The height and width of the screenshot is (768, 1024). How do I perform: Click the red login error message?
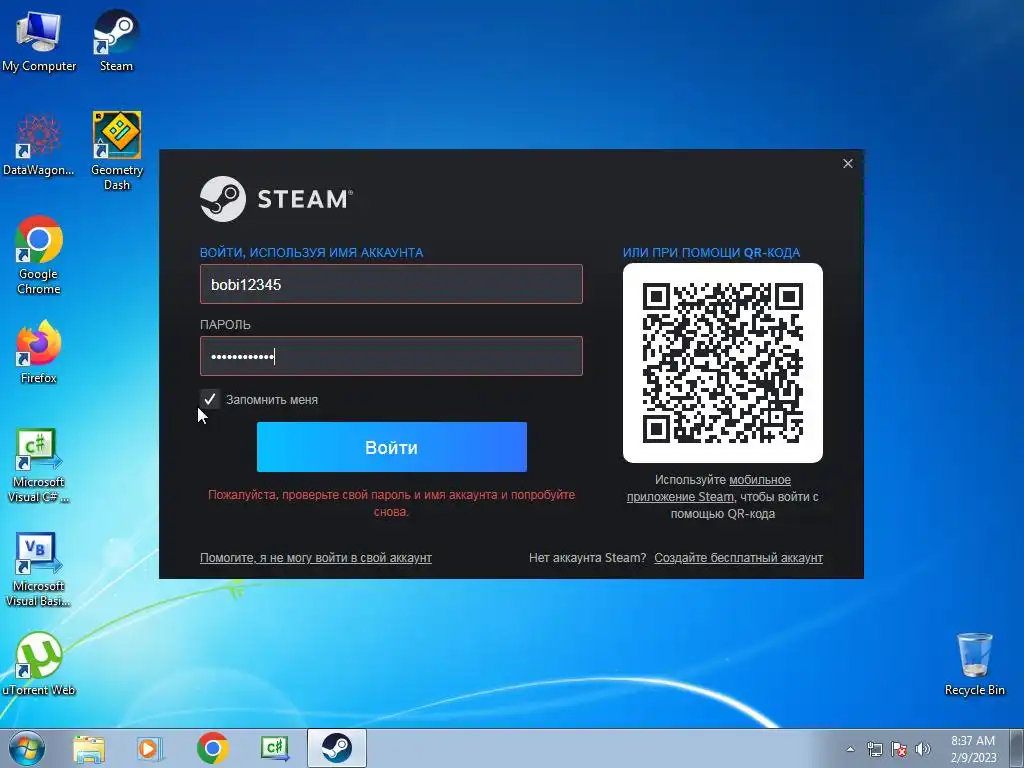tap(391, 503)
